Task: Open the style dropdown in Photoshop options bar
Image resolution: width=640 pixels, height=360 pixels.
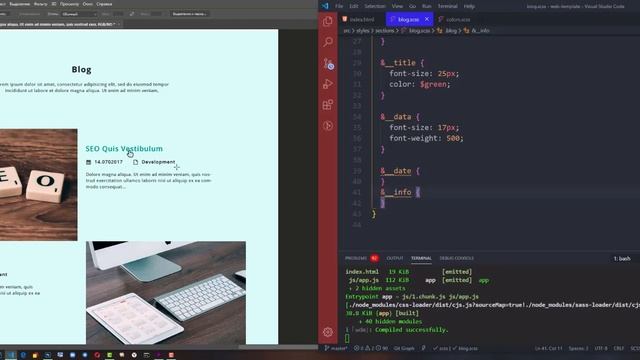Action: coord(80,14)
